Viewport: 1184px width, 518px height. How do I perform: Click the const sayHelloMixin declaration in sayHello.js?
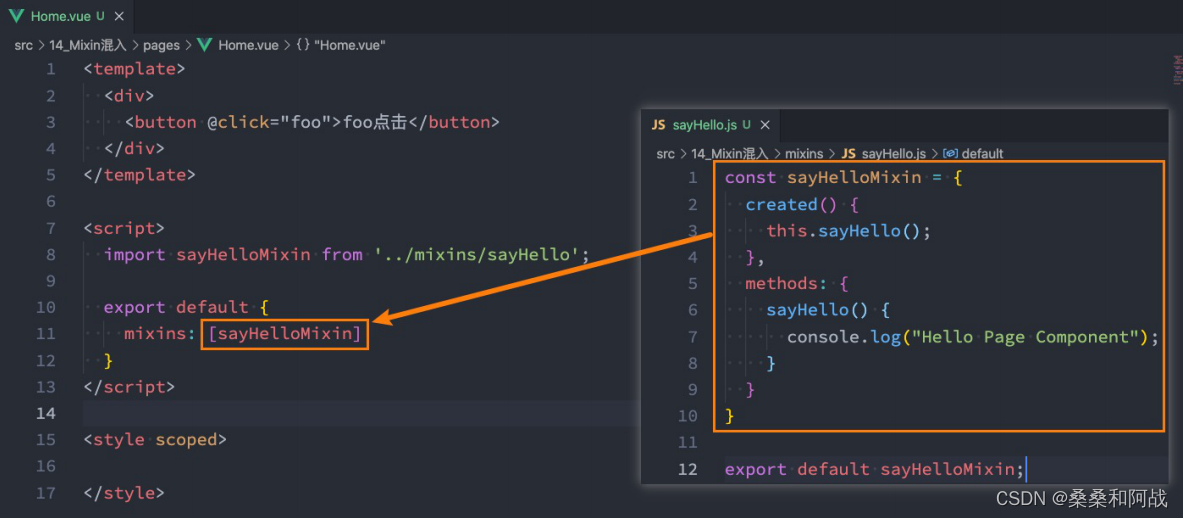click(x=844, y=177)
